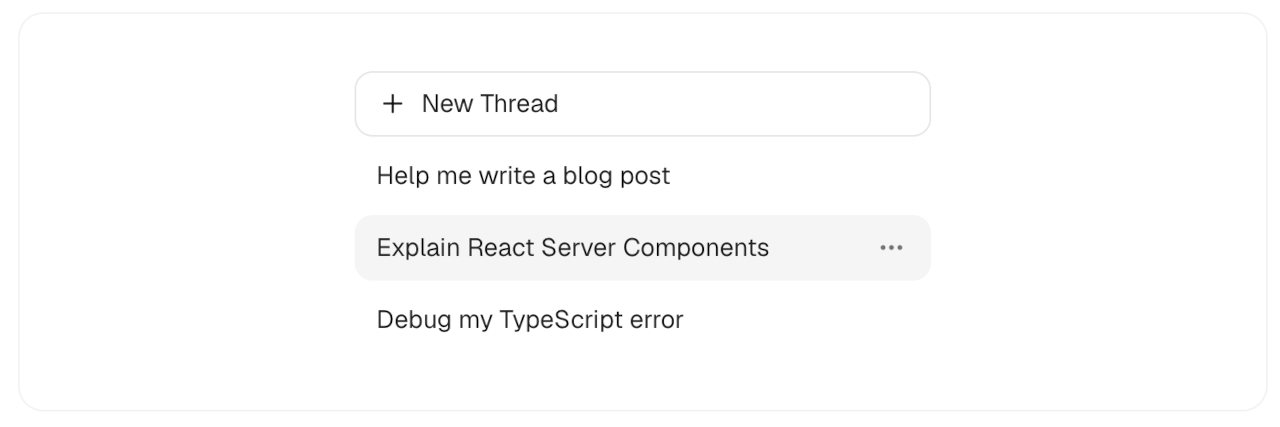Select the last thread in the list
Viewport: 1280px width, 427px height.
530,320
